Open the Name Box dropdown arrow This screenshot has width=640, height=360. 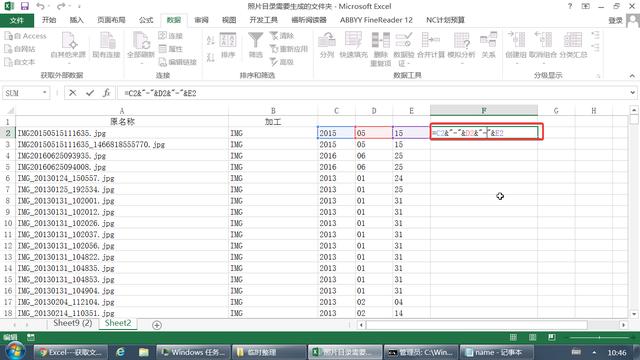point(44,93)
